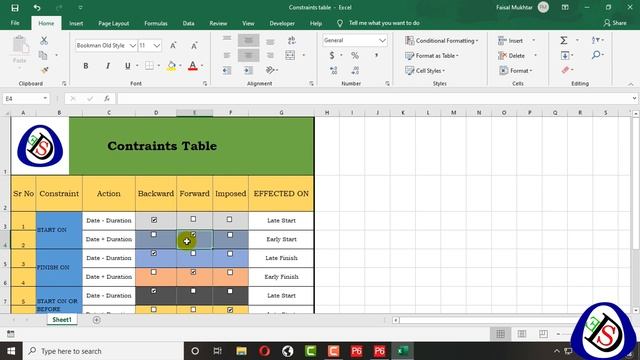Check Forward box in the Late Start row 3
This screenshot has width=640, height=360.
193,219
